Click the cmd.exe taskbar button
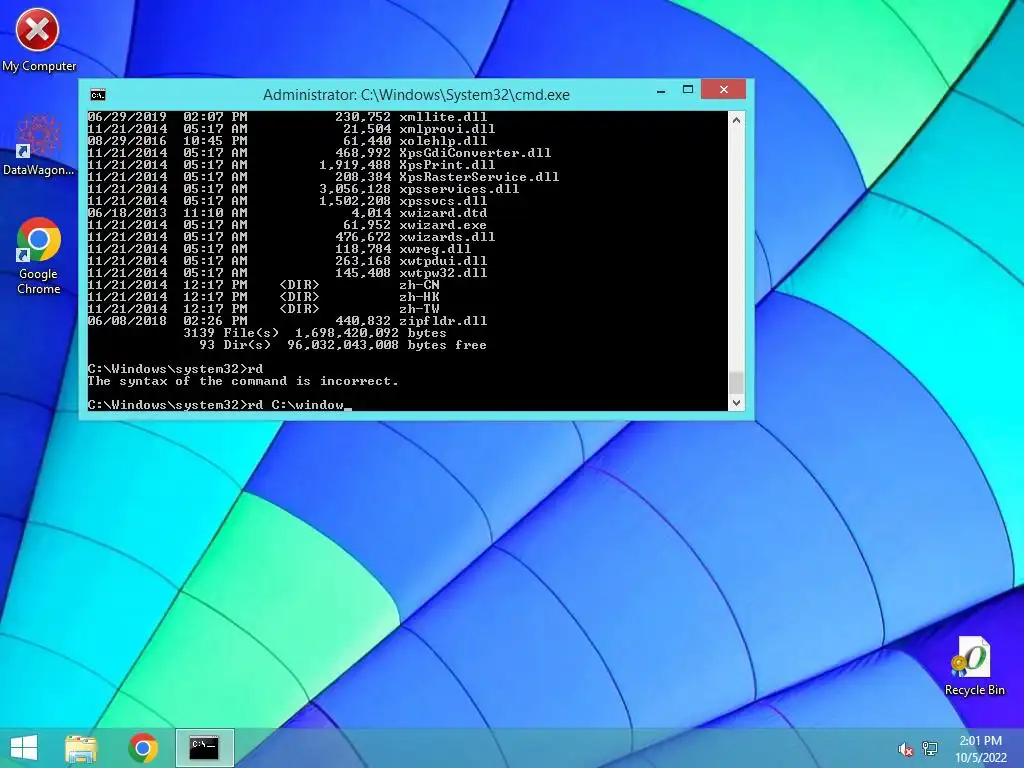The width and height of the screenshot is (1024, 768). 204,748
